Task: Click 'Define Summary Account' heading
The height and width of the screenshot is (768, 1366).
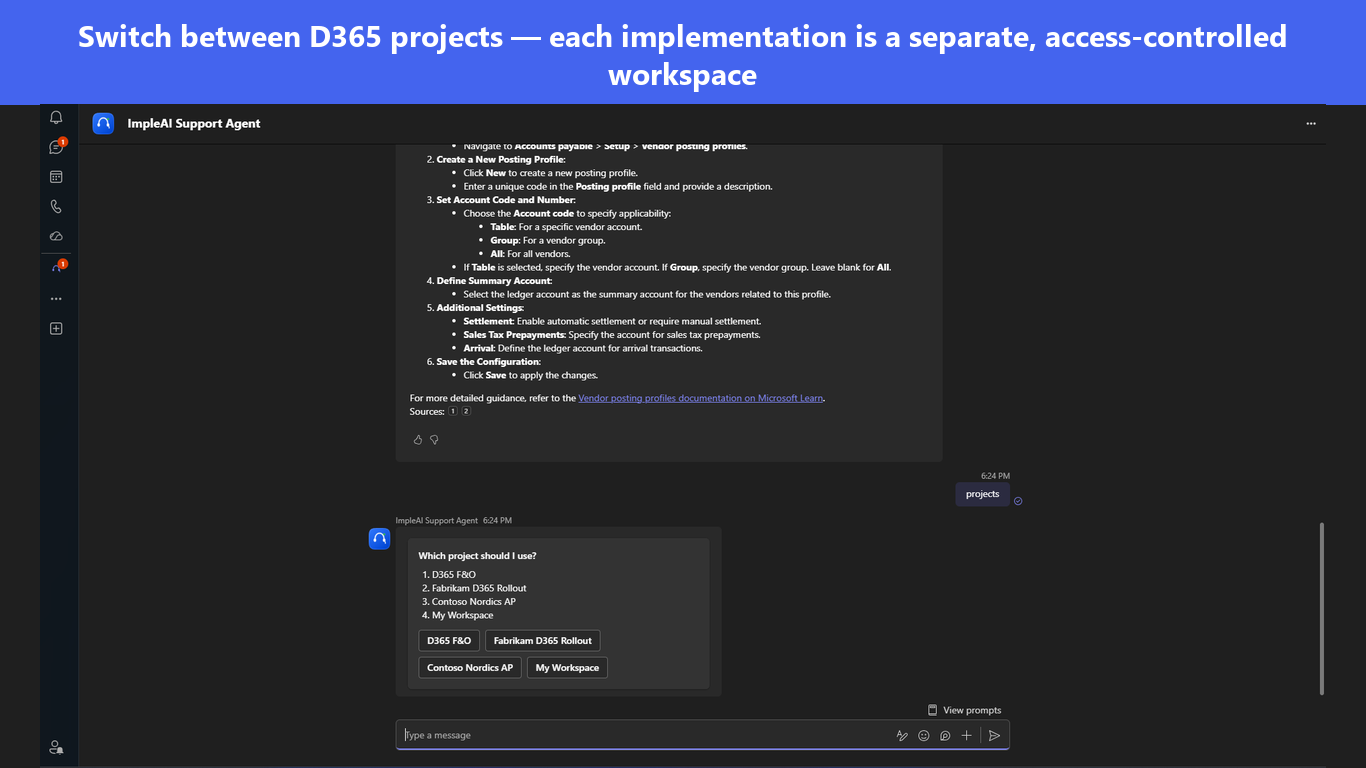Action: pyautogui.click(x=494, y=281)
